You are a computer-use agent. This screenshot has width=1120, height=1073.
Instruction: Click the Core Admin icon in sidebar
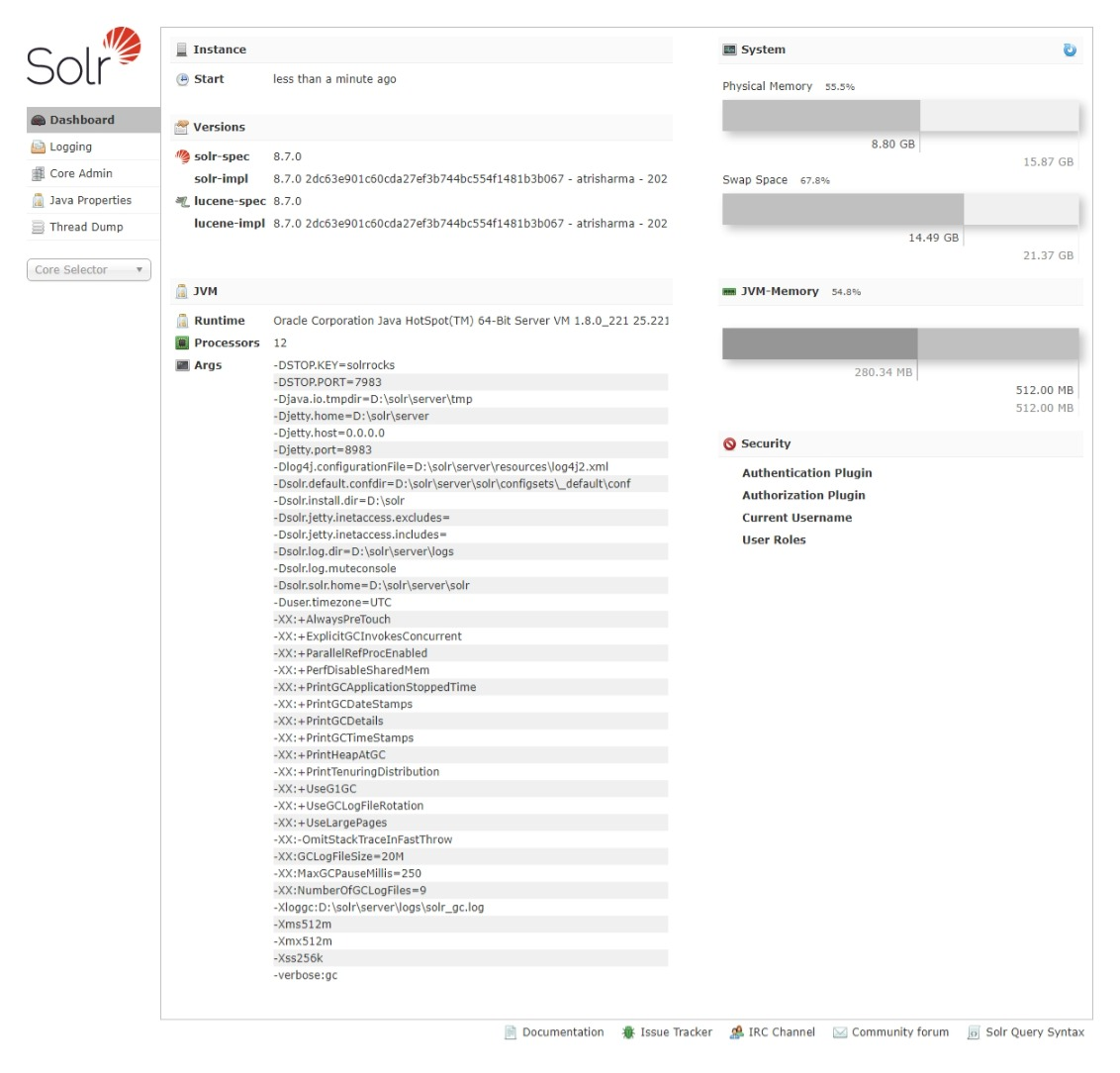pos(39,173)
